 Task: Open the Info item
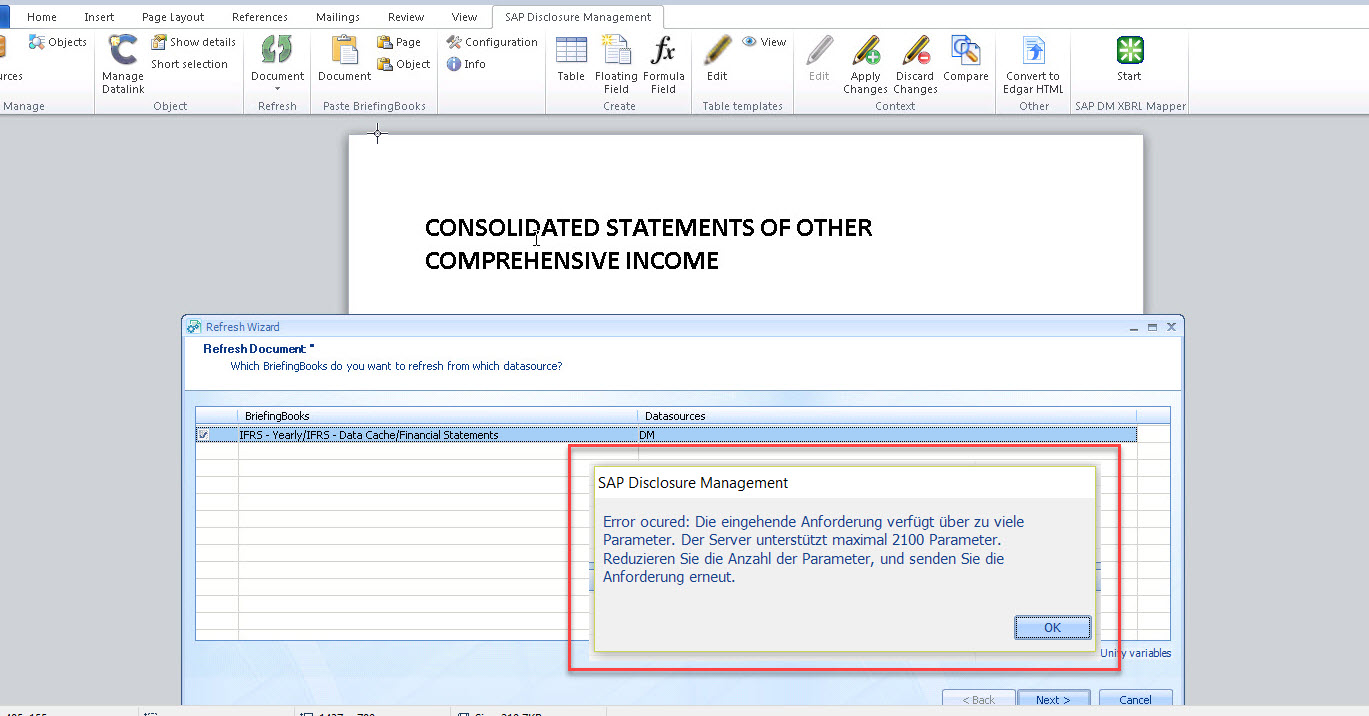[x=466, y=64]
